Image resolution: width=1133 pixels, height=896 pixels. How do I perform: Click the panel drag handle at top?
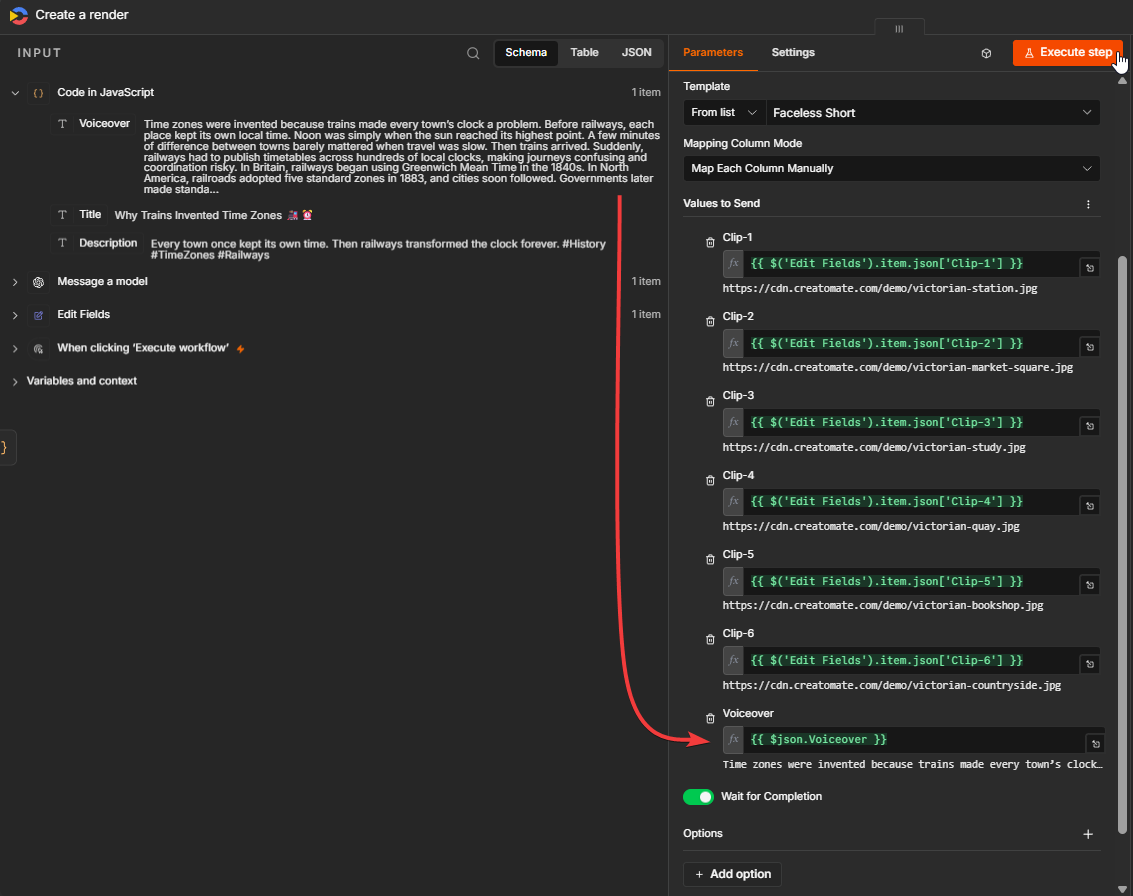[x=899, y=28]
